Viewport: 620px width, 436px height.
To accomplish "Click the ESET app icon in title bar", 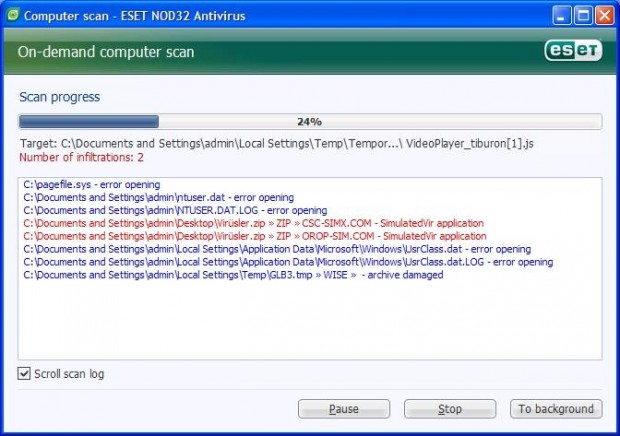I will coord(13,15).
